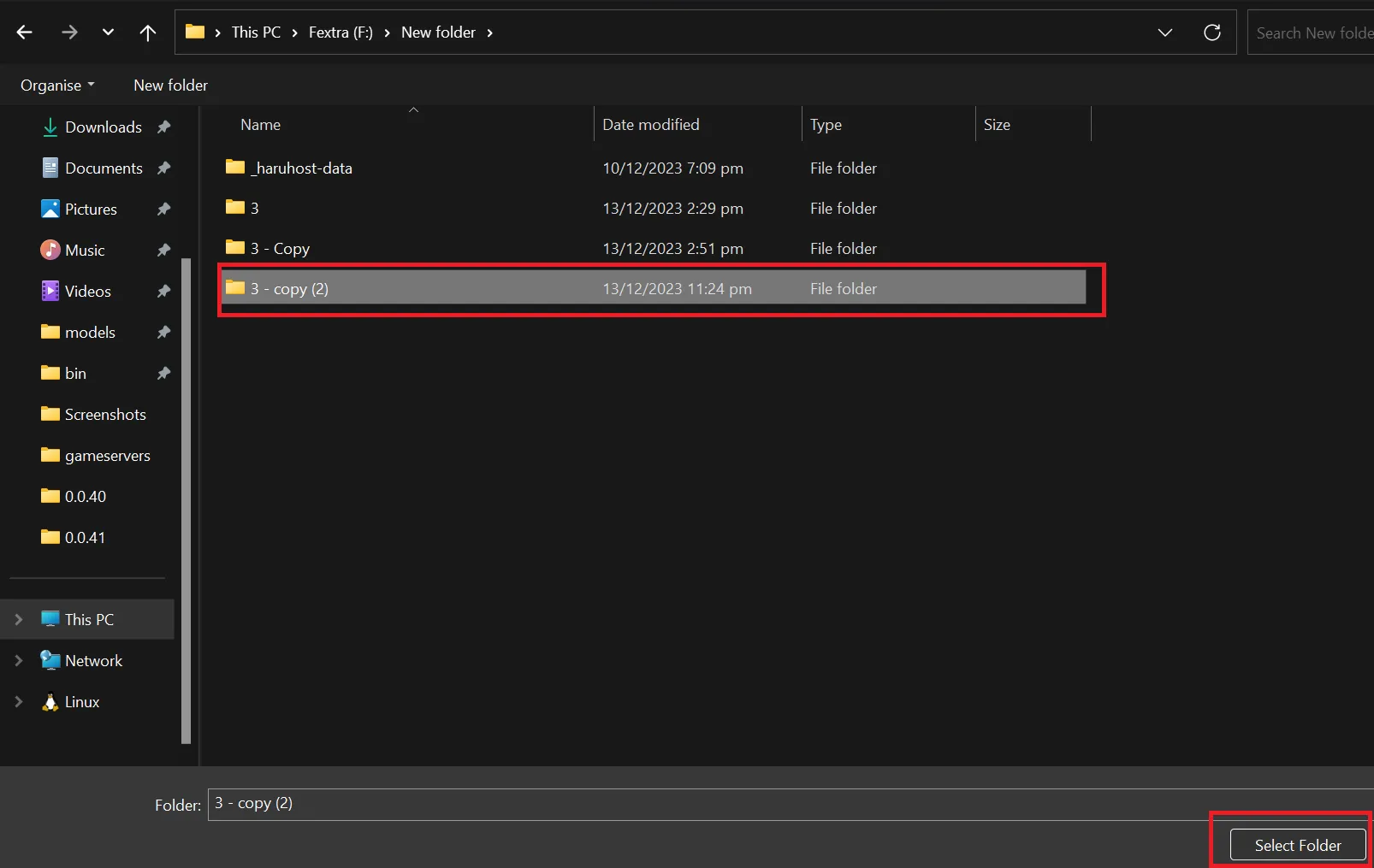This screenshot has width=1374, height=868.
Task: Create a New folder
Action: tap(170, 86)
